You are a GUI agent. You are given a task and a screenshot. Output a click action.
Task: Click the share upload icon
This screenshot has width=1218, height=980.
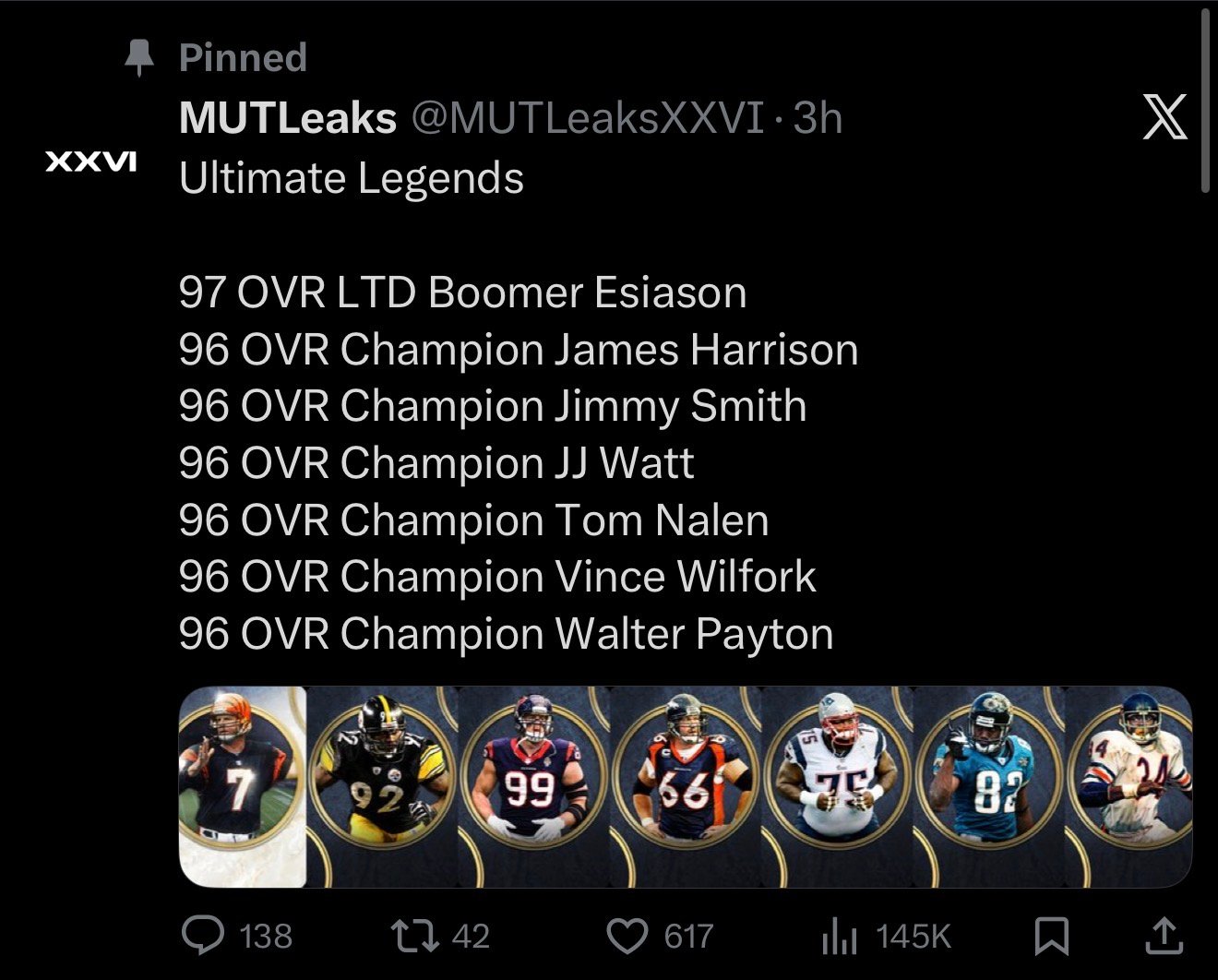click(x=1164, y=936)
